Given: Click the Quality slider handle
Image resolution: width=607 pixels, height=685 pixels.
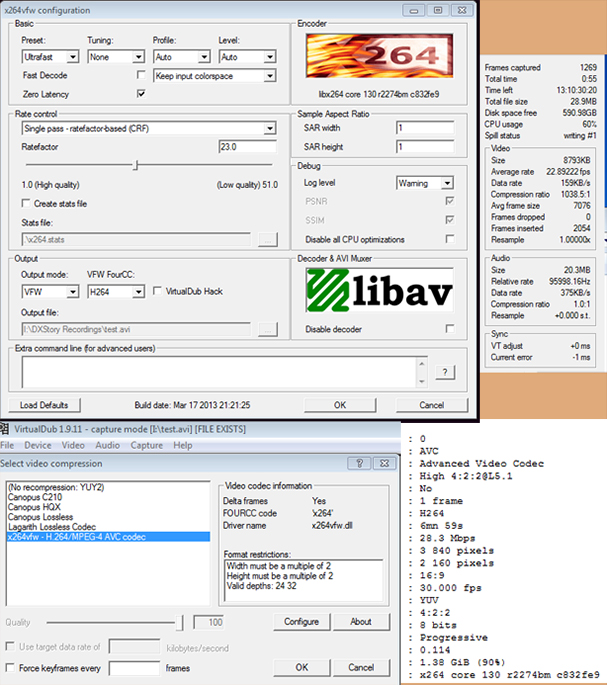Looking at the screenshot, I should pos(179,623).
